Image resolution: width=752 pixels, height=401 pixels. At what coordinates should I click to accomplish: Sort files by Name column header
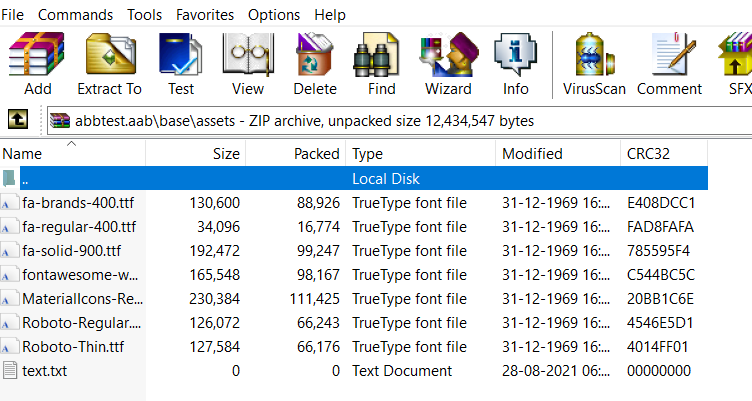[72, 154]
